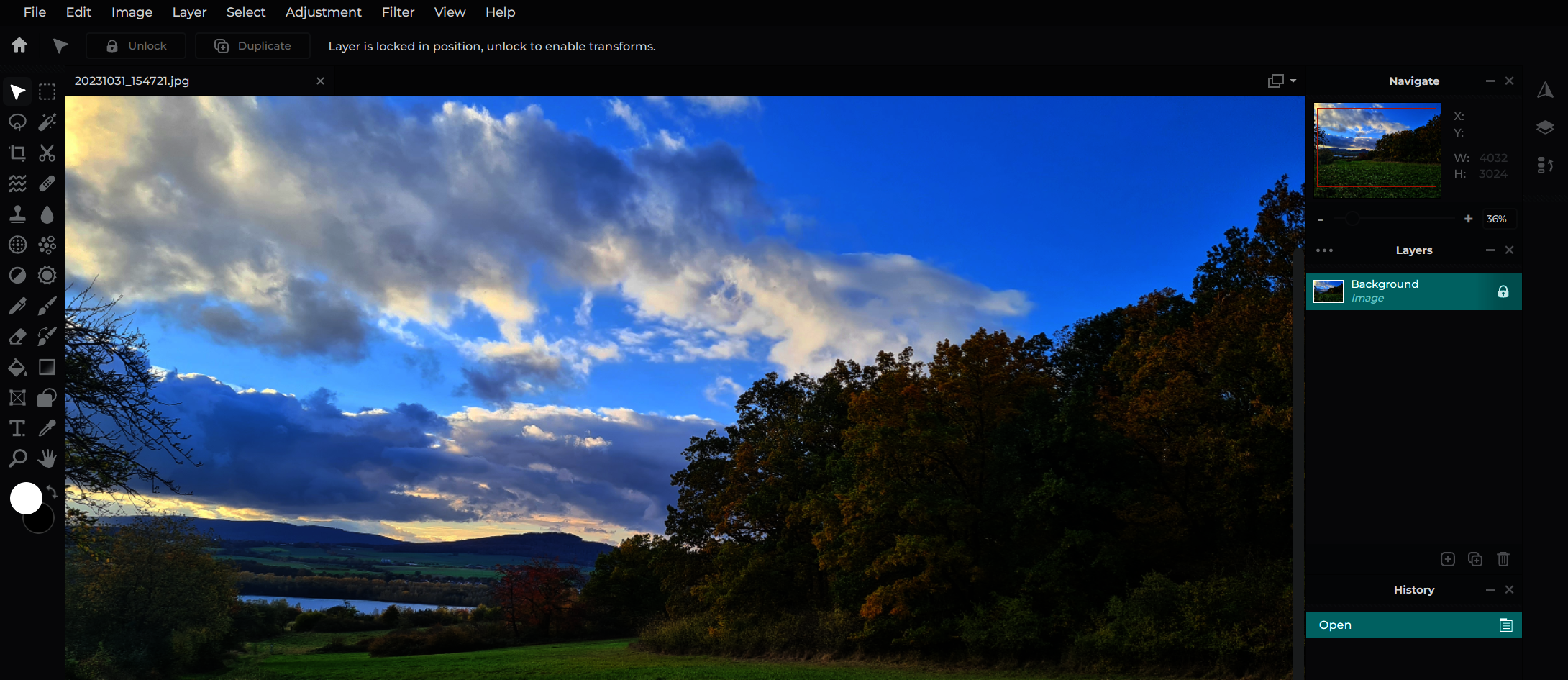Viewport: 1568px width, 680px height.
Task: Toggle lock on Background layer
Action: coord(1503,291)
